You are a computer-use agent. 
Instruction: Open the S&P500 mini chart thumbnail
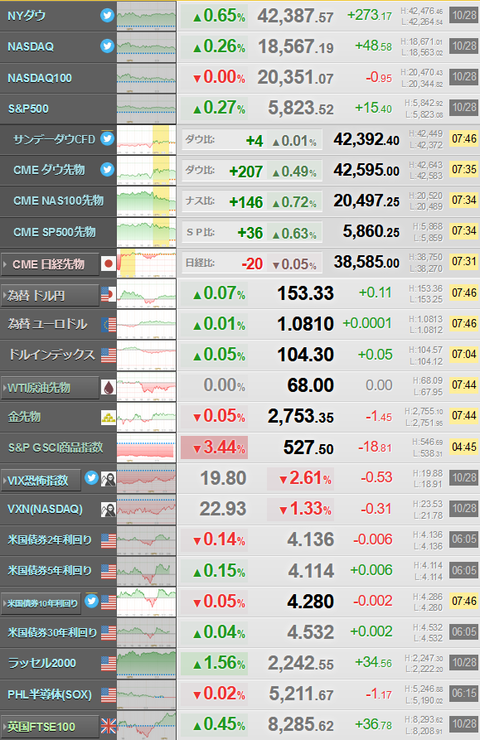pyautogui.click(x=146, y=108)
